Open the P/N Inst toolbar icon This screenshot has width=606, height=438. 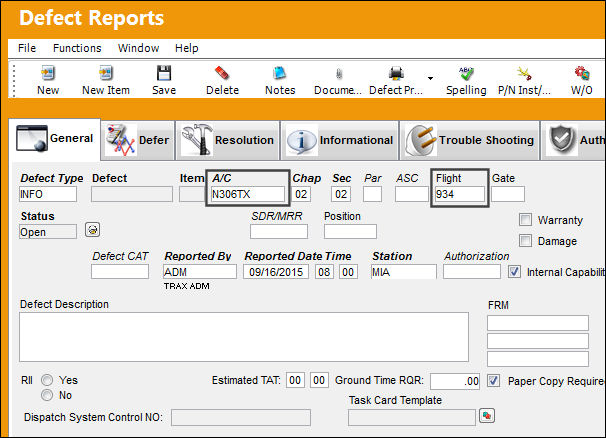(x=524, y=73)
